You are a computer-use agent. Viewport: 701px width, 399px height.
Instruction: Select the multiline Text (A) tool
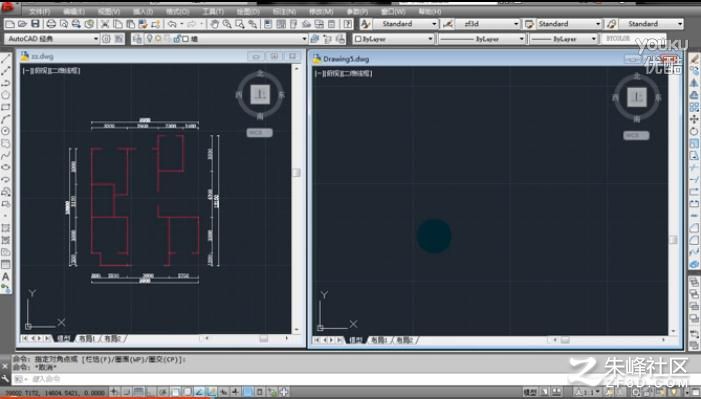coord(6,277)
